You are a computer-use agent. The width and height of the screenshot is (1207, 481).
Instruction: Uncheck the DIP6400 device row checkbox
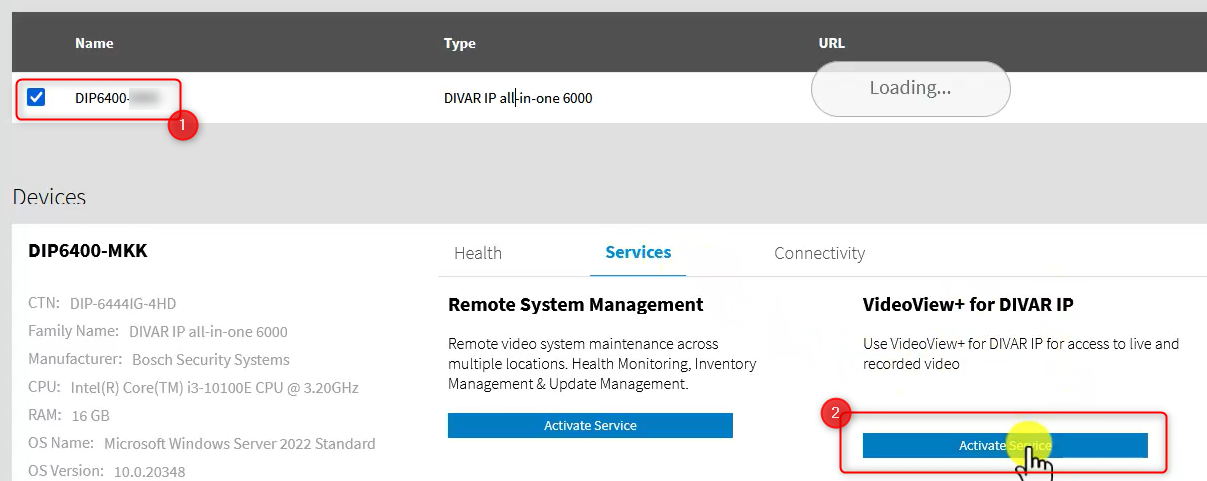coord(36,98)
